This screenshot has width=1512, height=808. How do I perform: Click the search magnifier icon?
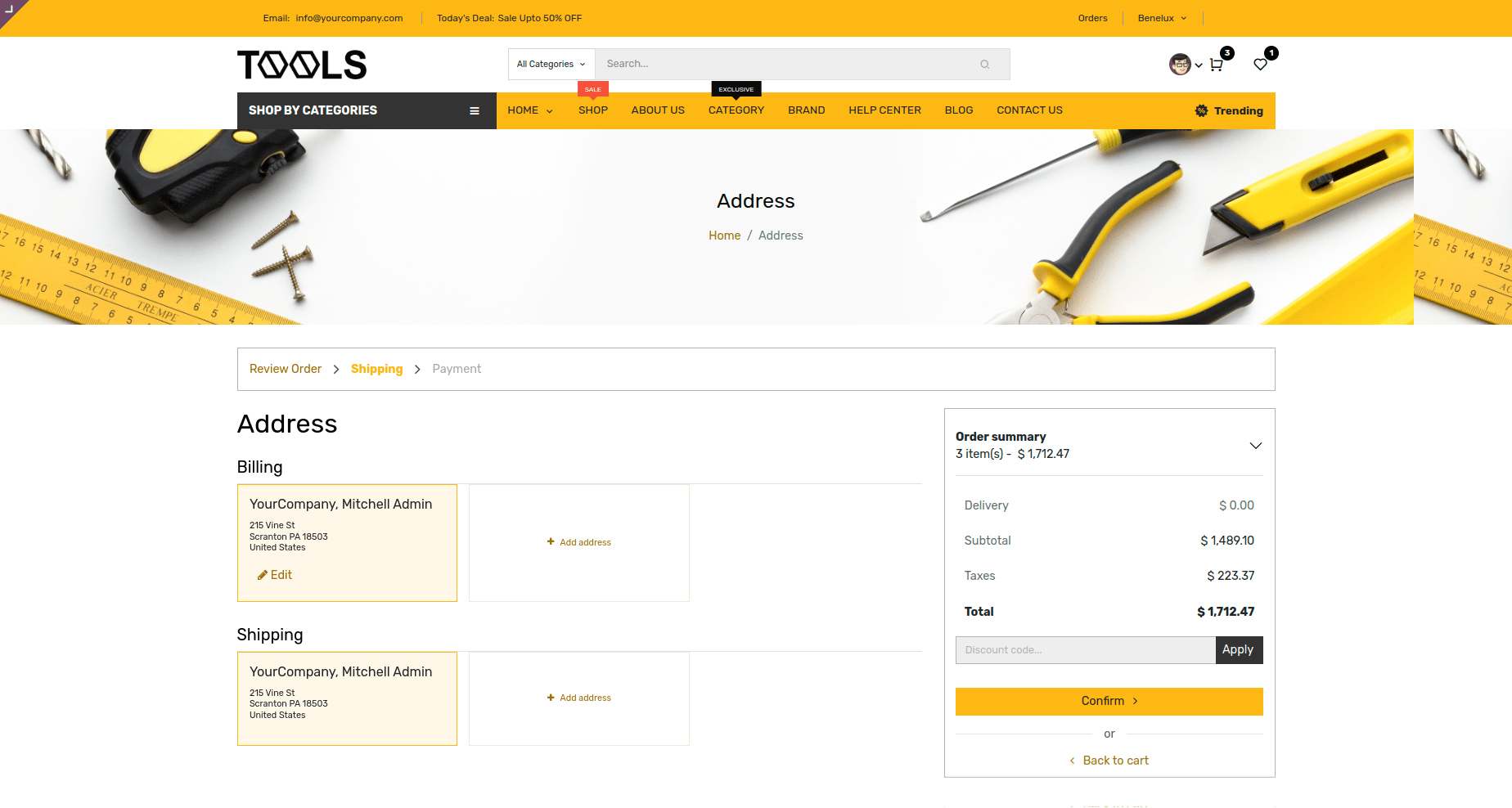(x=985, y=65)
